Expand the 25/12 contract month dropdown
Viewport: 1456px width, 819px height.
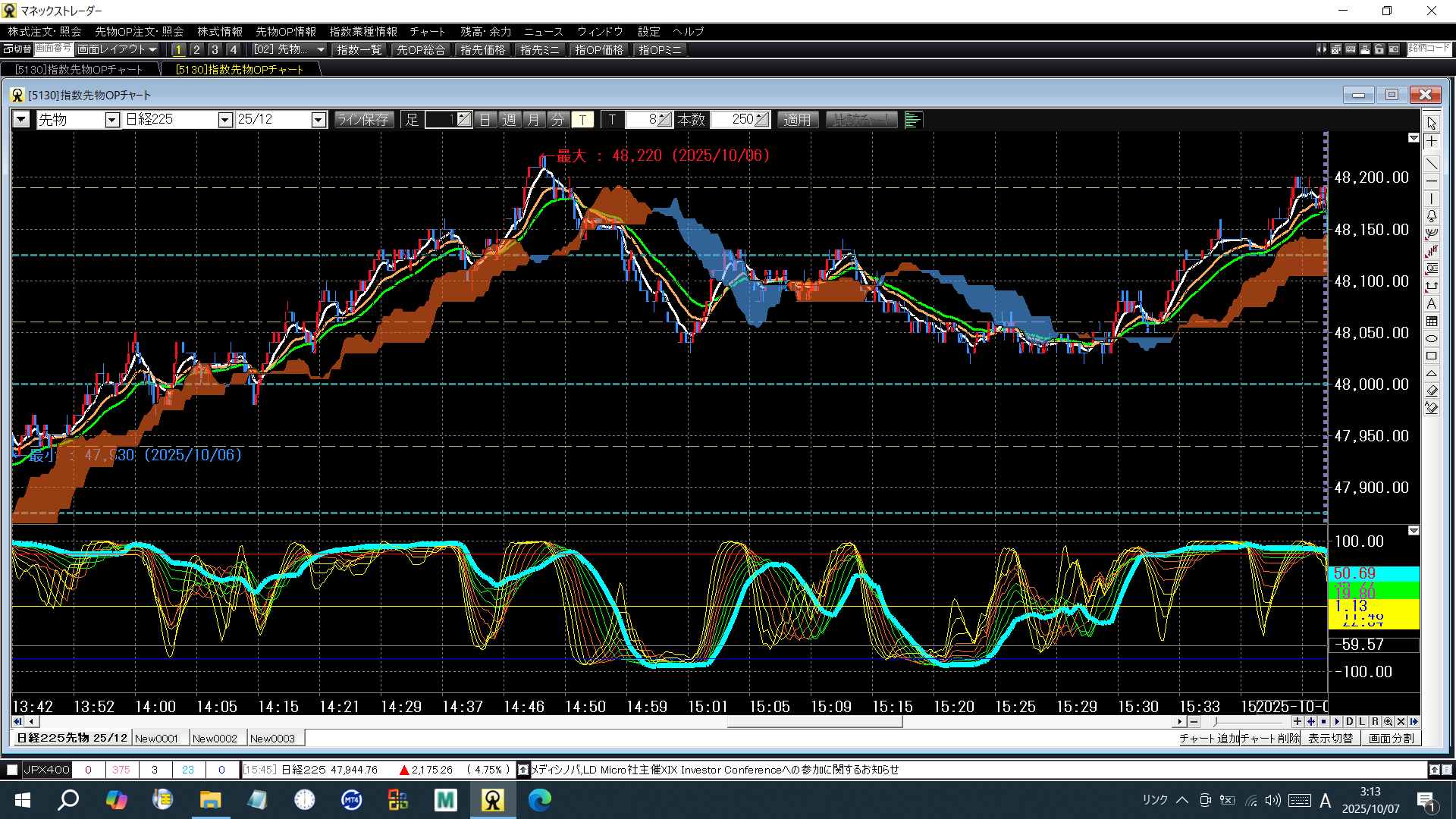pos(318,120)
